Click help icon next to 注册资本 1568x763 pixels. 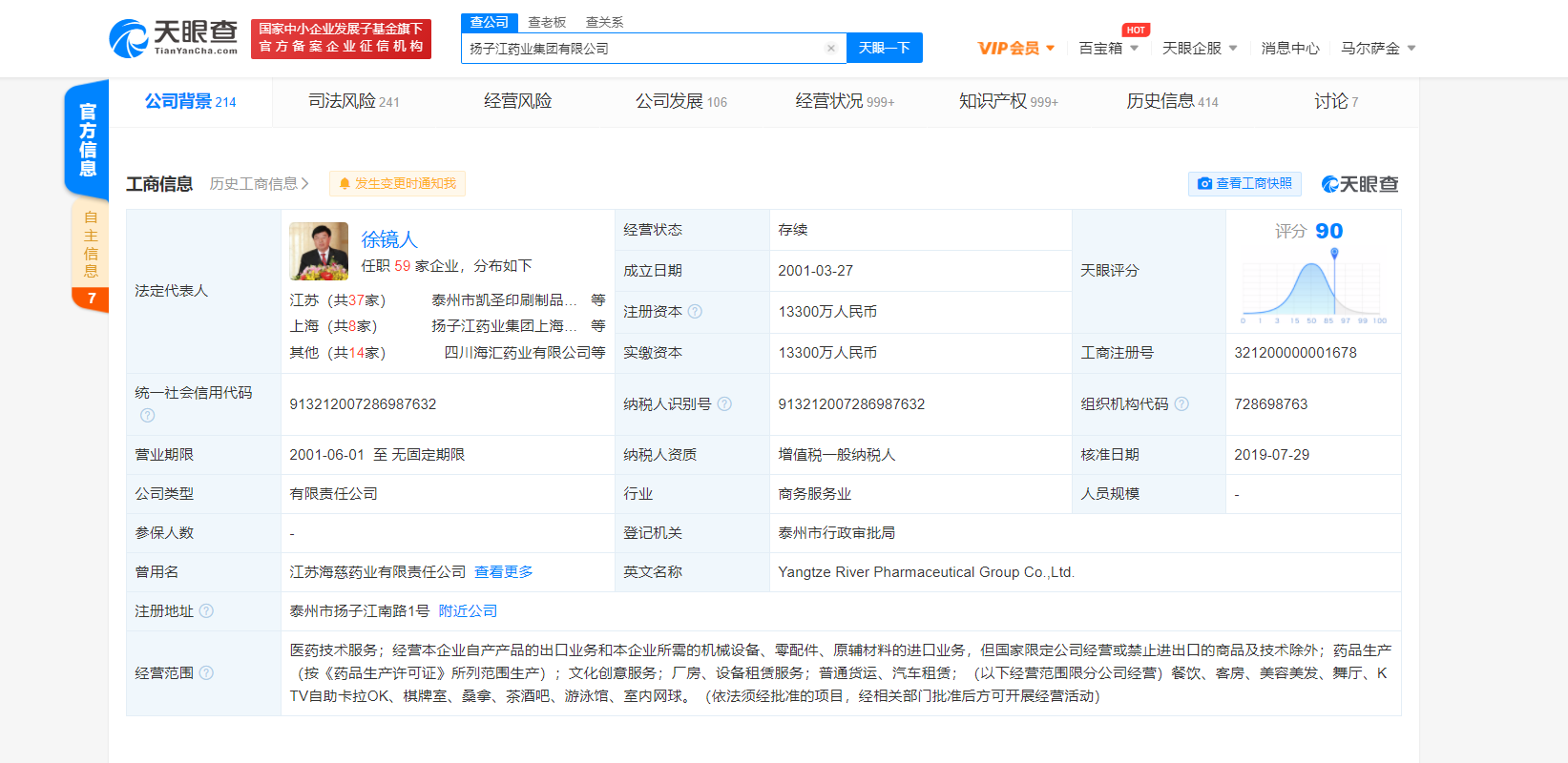695,311
